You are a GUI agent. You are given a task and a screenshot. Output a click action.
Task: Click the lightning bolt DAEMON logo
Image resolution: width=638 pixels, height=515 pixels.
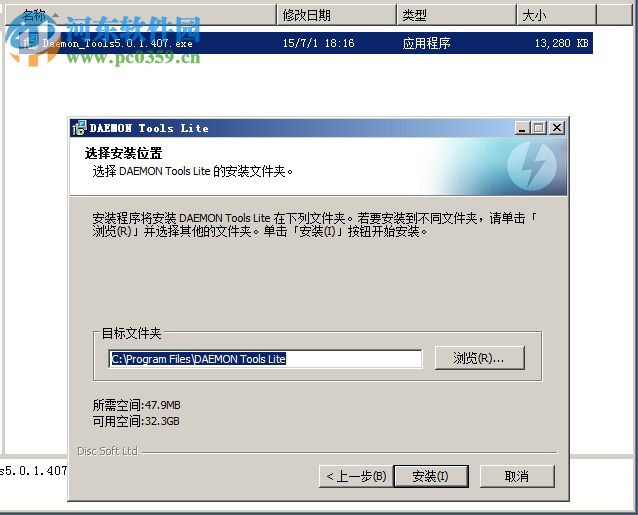point(532,166)
